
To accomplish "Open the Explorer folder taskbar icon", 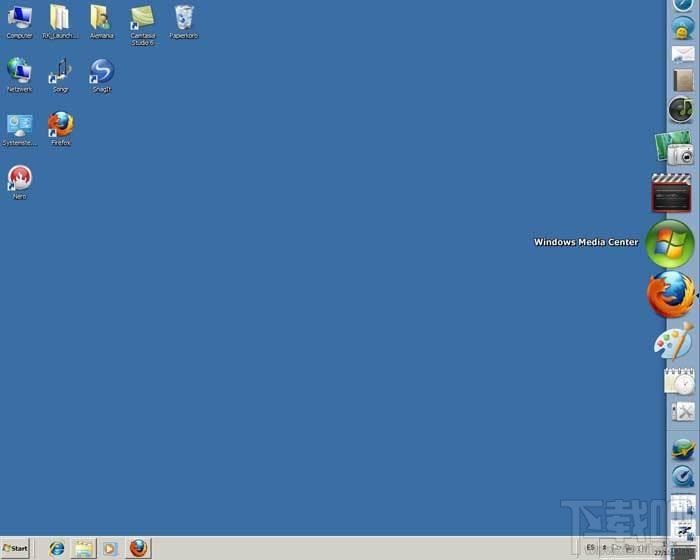I will 83,548.
